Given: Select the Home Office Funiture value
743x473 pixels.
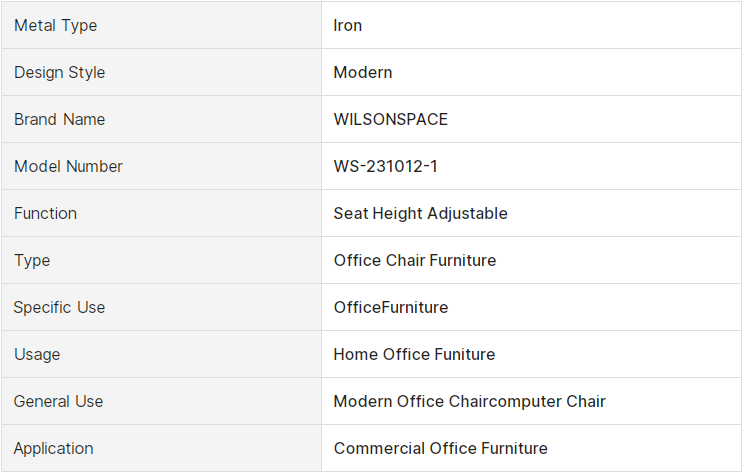Looking at the screenshot, I should [x=414, y=355].
